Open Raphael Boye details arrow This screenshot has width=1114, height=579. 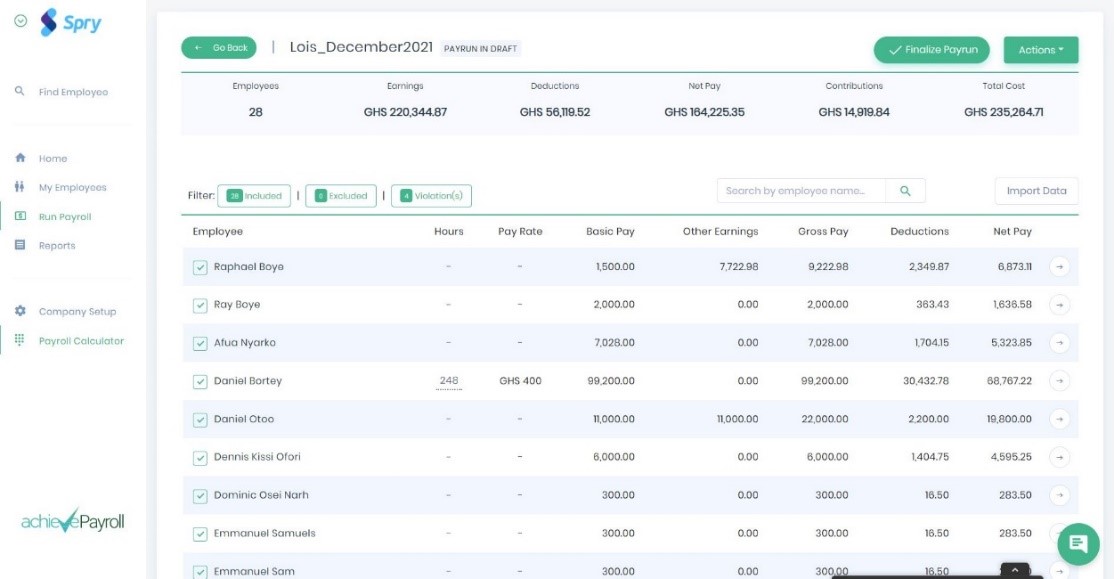click(x=1059, y=266)
